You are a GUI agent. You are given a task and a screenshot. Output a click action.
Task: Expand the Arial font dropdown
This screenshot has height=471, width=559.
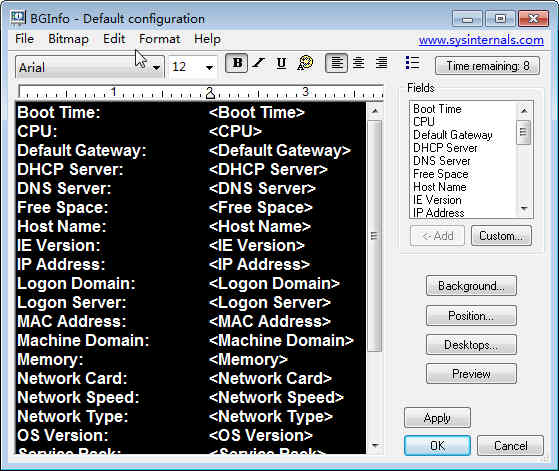pyautogui.click(x=156, y=67)
